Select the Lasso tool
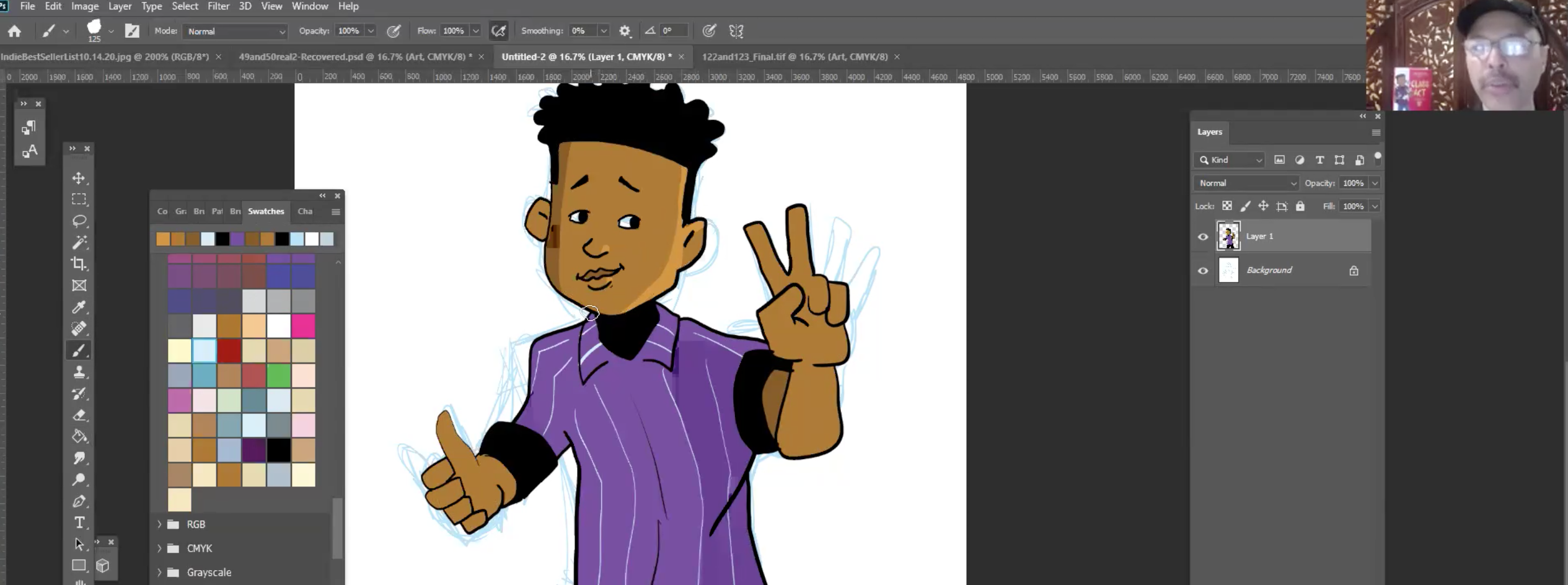This screenshot has width=1568, height=585. 79,221
